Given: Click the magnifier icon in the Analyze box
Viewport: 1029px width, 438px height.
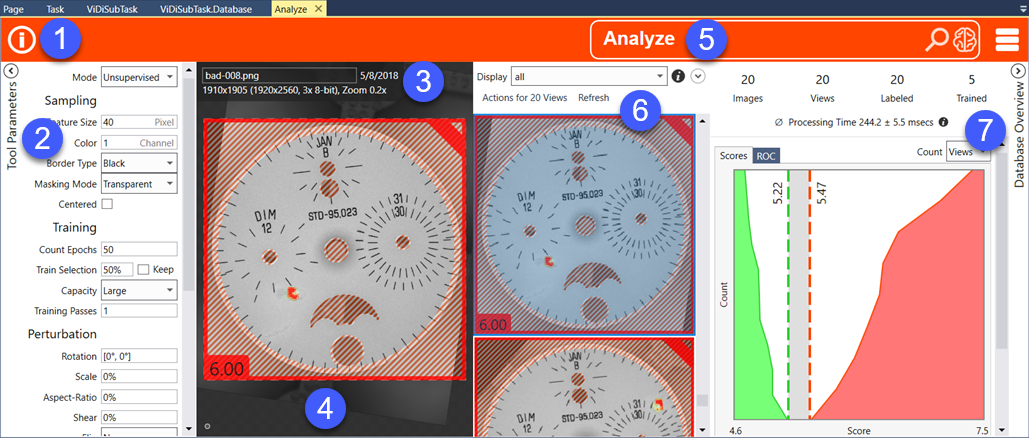Looking at the screenshot, I should pos(936,40).
